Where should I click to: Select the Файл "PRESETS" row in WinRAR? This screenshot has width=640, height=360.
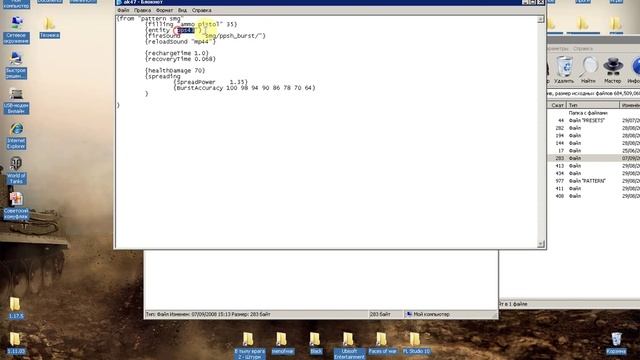(x=593, y=120)
